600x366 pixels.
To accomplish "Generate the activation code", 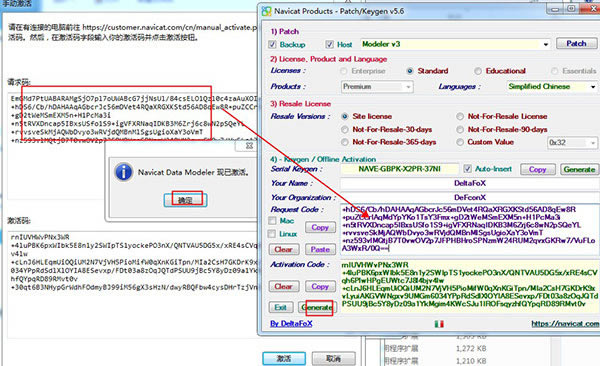I will pos(316,307).
